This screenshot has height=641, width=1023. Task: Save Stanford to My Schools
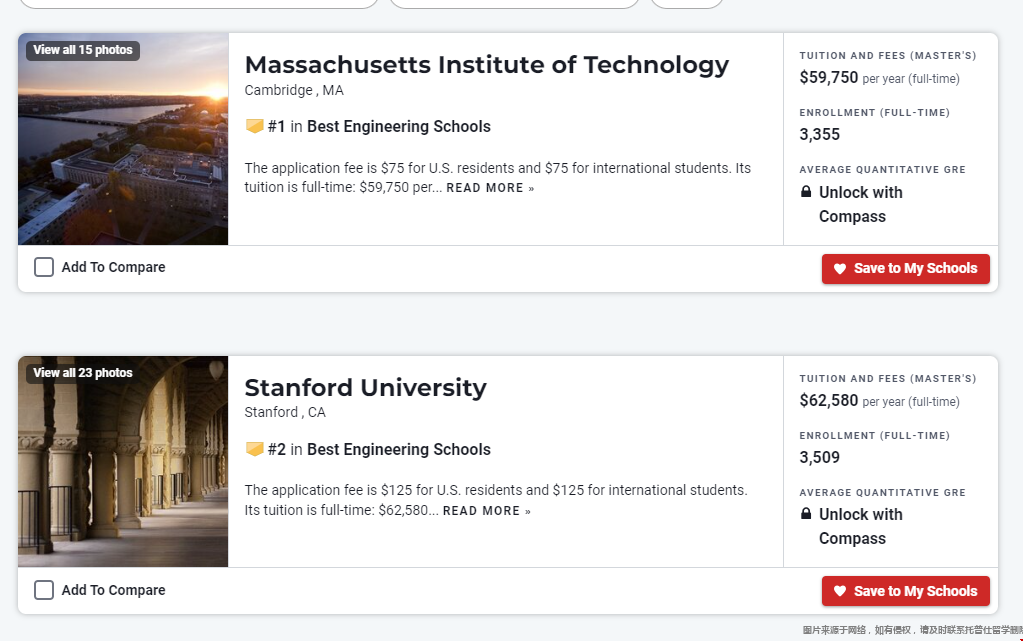tap(906, 591)
